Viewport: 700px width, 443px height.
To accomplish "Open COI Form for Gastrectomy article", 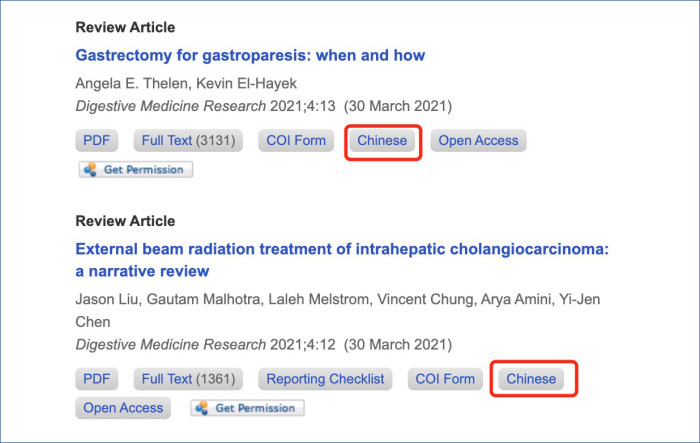I will coord(296,141).
